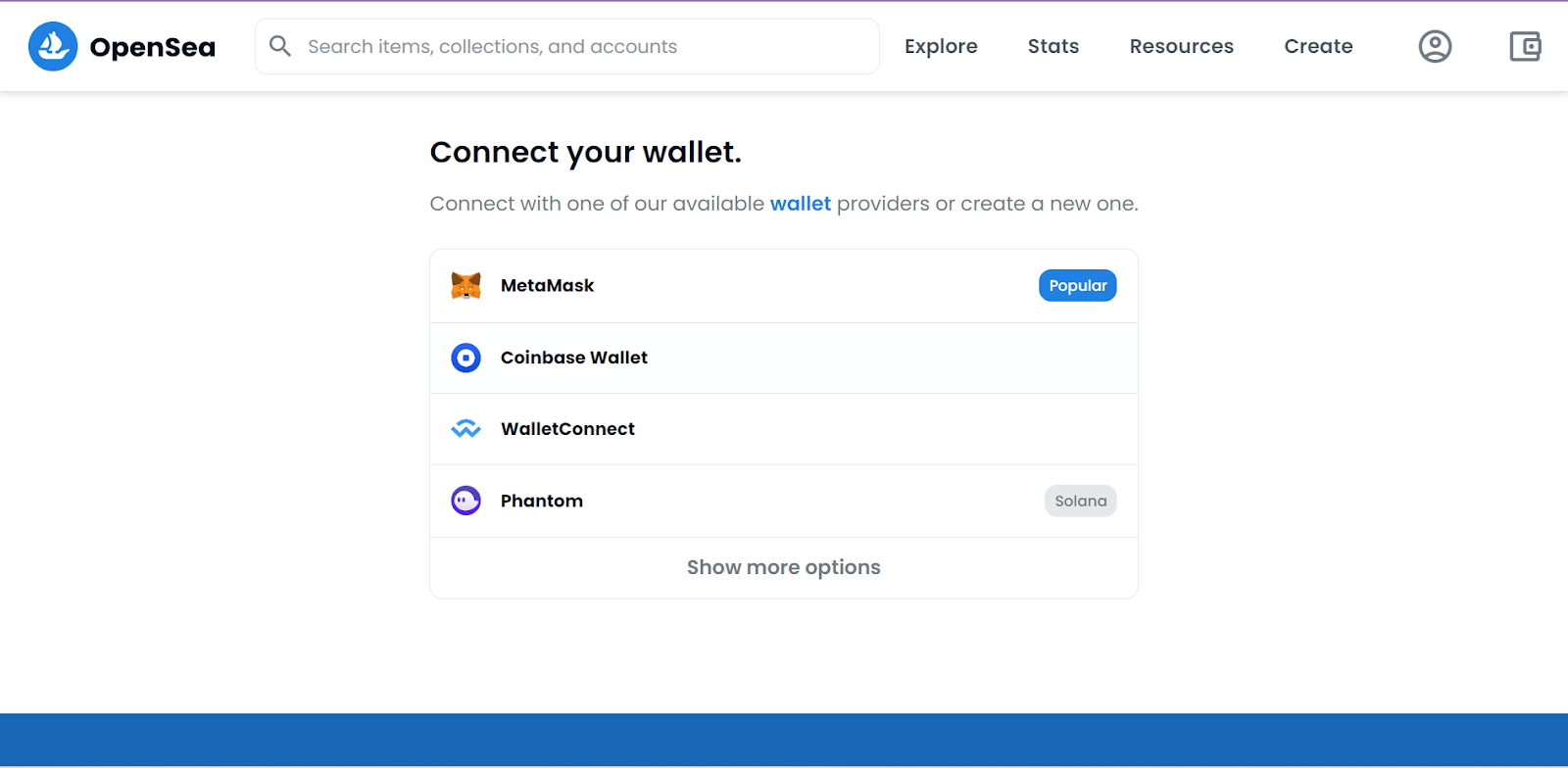
Task: Follow the blue wallet link
Action: point(801,204)
